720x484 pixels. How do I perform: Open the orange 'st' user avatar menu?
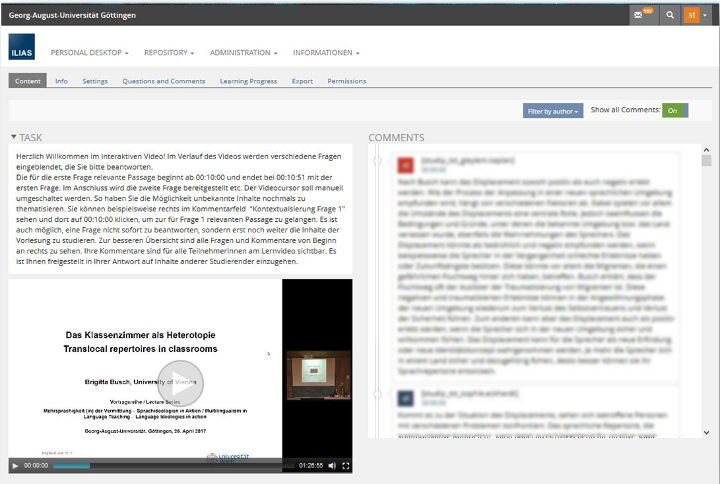(695, 16)
